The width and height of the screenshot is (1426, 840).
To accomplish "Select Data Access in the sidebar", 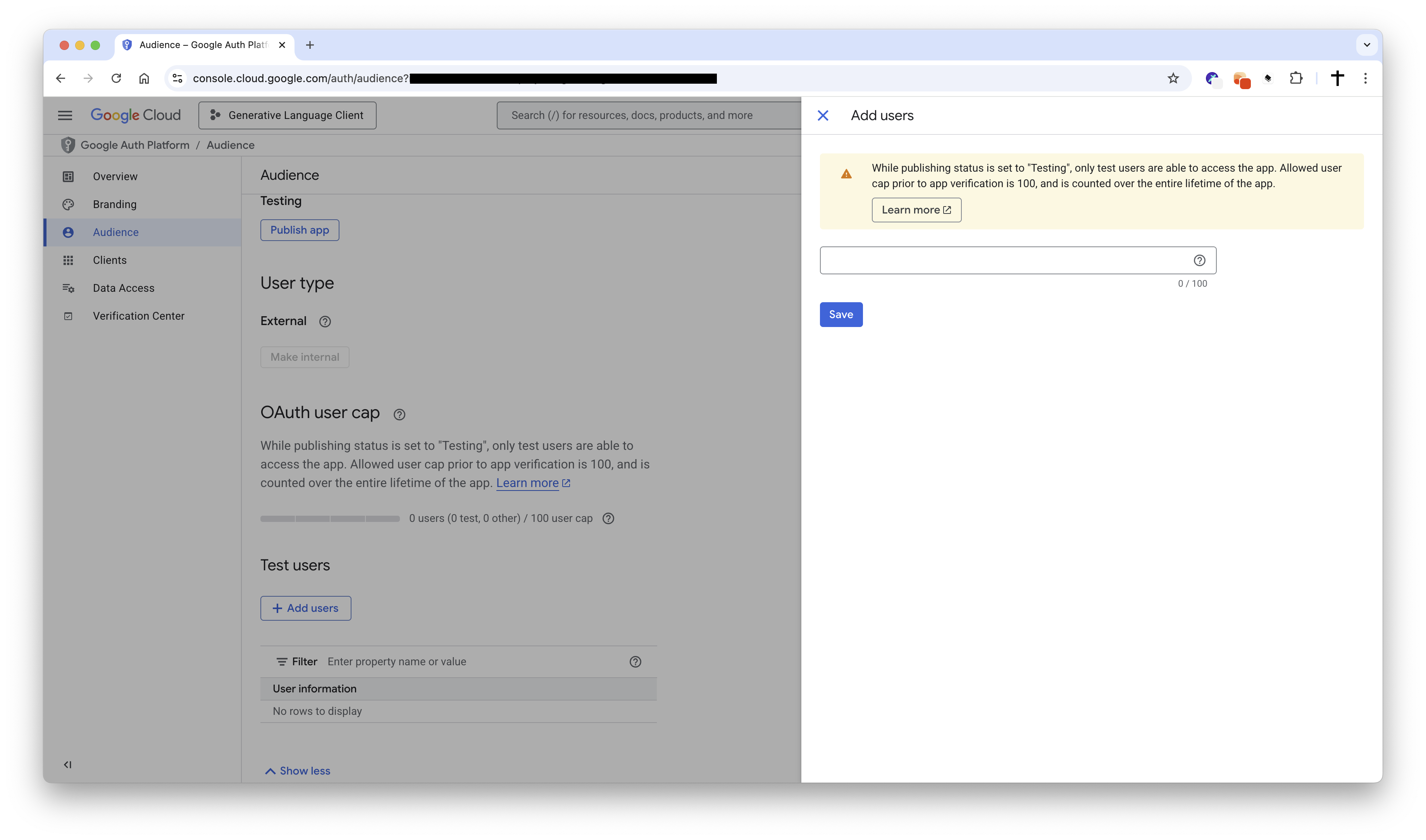I will pyautogui.click(x=123, y=288).
